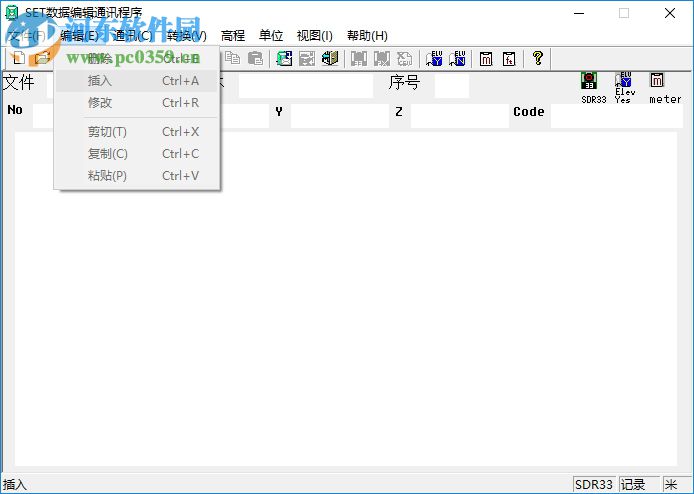This screenshot has width=694, height=494.
Task: Choose 插入 Ctrl+A in the edit menu
Action: (x=137, y=81)
